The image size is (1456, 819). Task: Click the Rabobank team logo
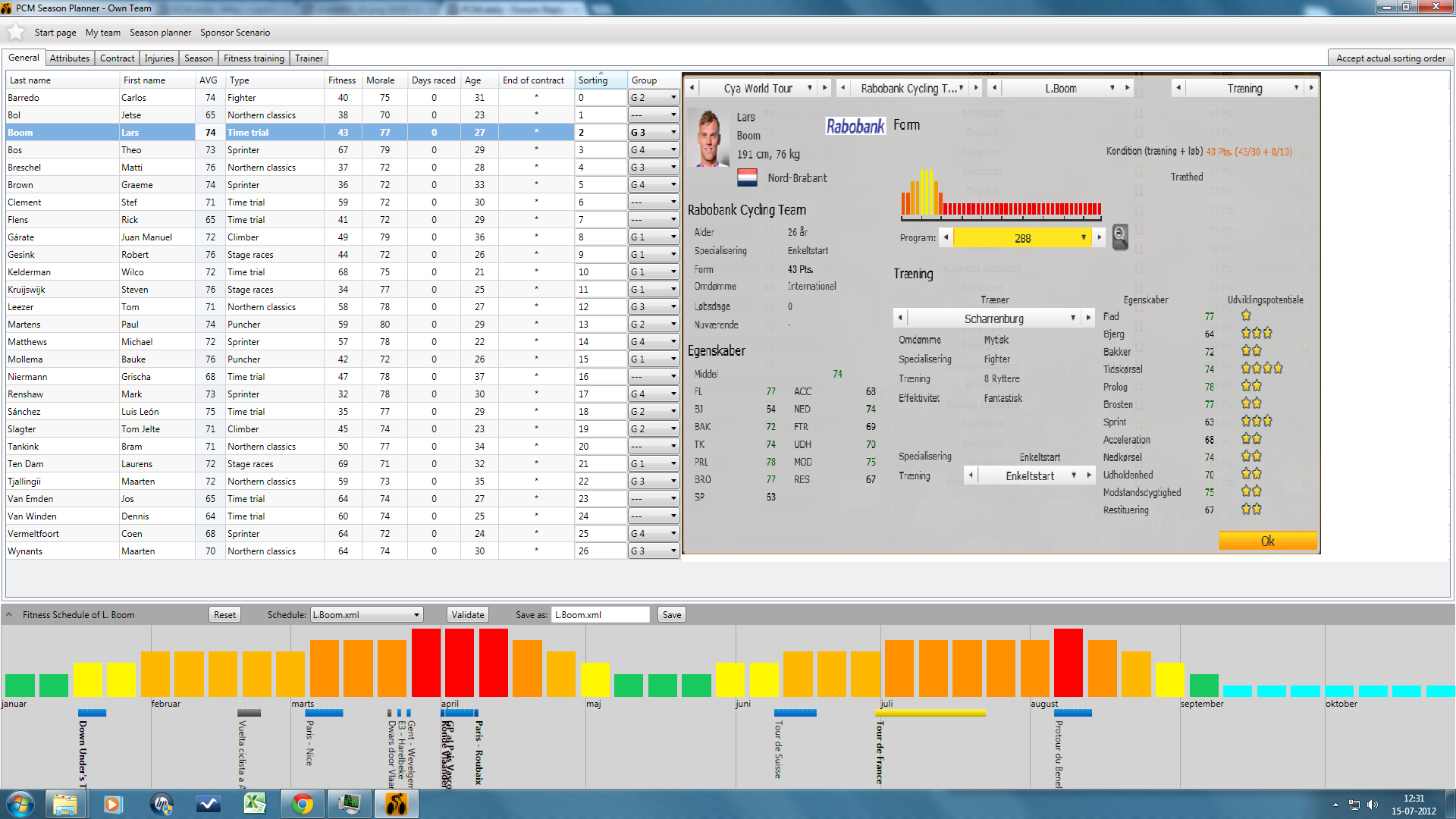(x=855, y=126)
